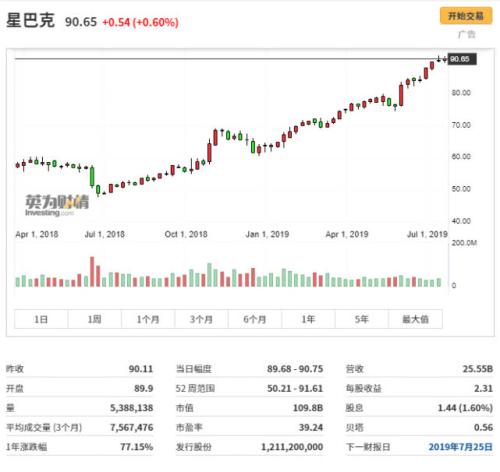
Task: Select the 1周 time range tab
Action: coord(94,319)
